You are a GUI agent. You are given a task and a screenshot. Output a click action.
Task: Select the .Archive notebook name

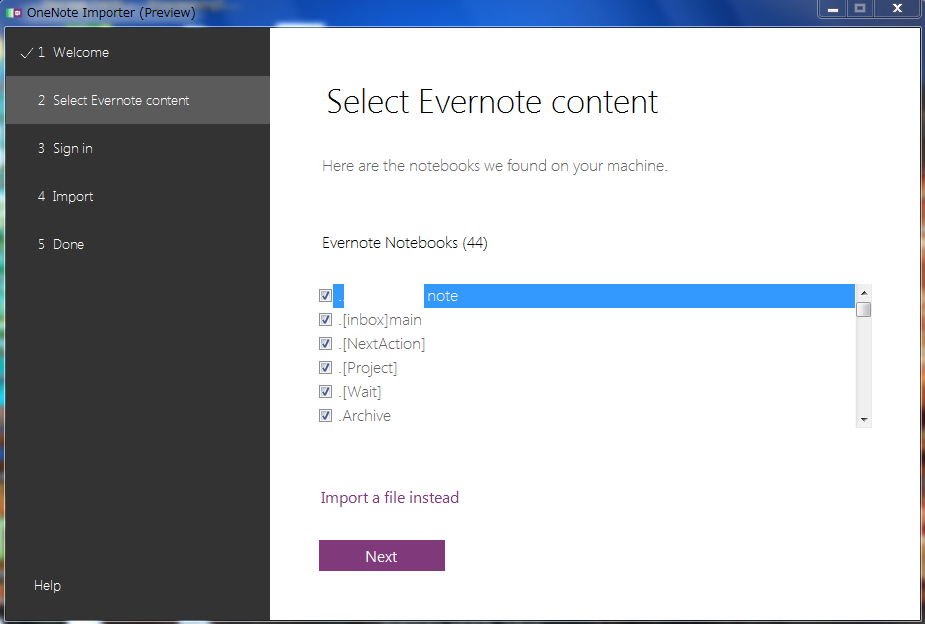point(365,415)
